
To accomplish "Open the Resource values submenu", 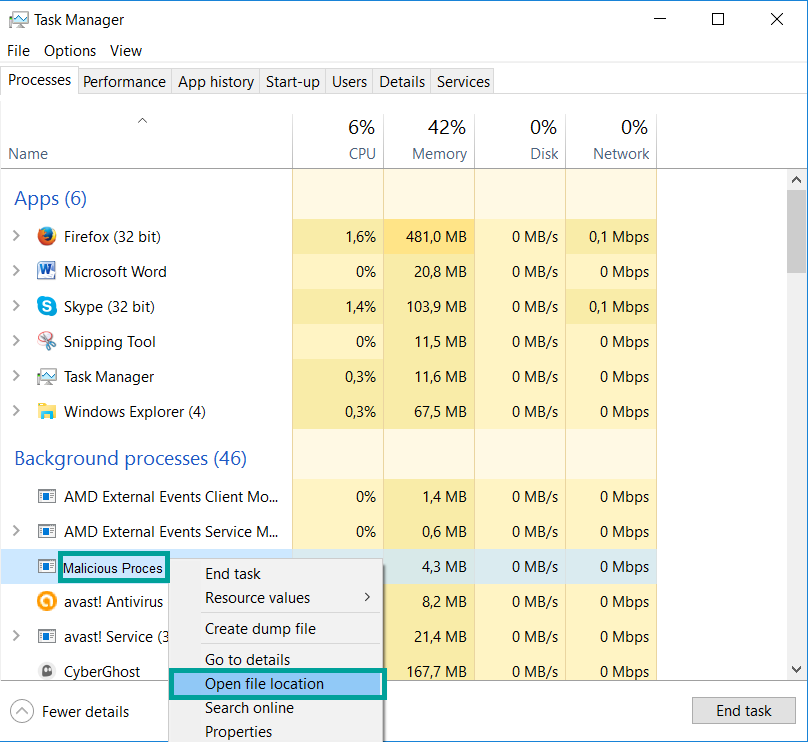I will click(x=258, y=598).
